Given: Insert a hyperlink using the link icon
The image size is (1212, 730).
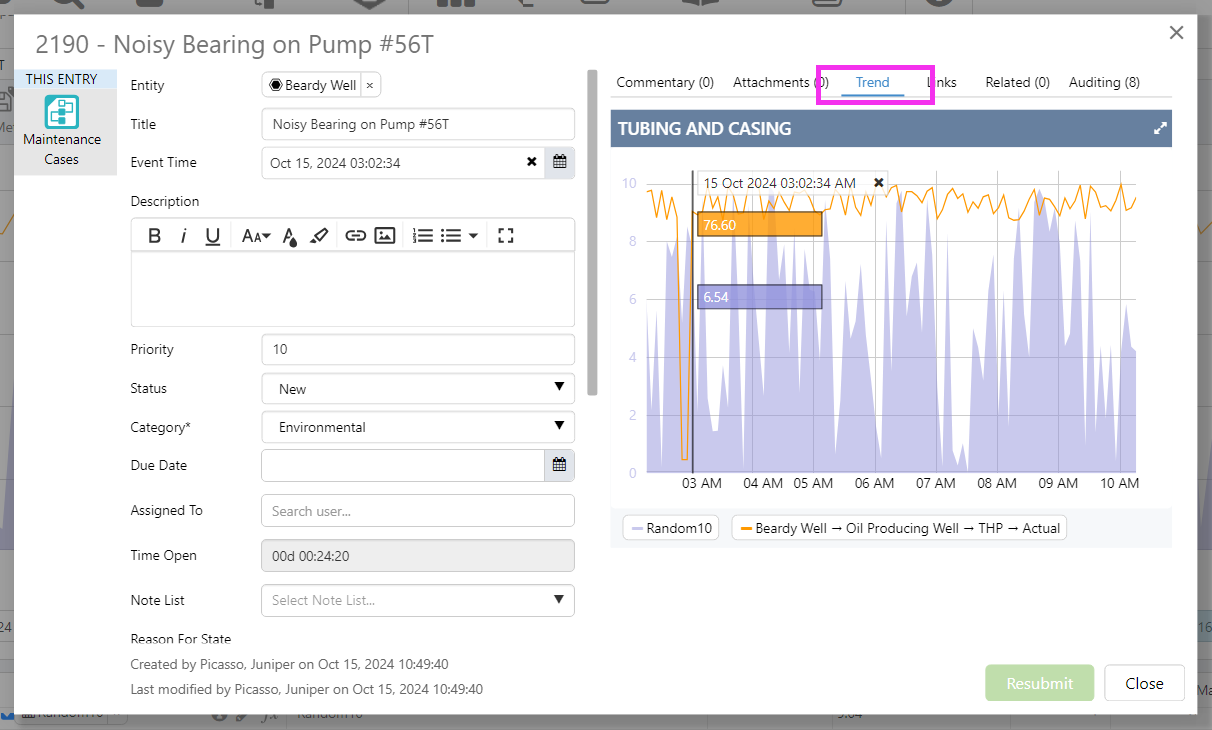Looking at the screenshot, I should 355,236.
